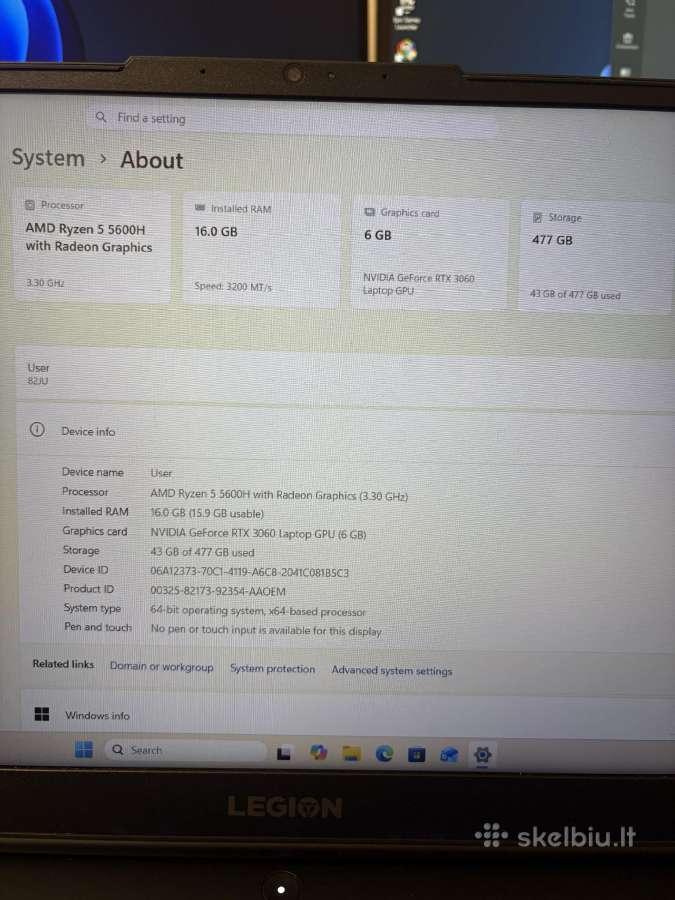Click the '3.30 GHz' text in Processor card
The width and height of the screenshot is (675, 900).
click(45, 283)
